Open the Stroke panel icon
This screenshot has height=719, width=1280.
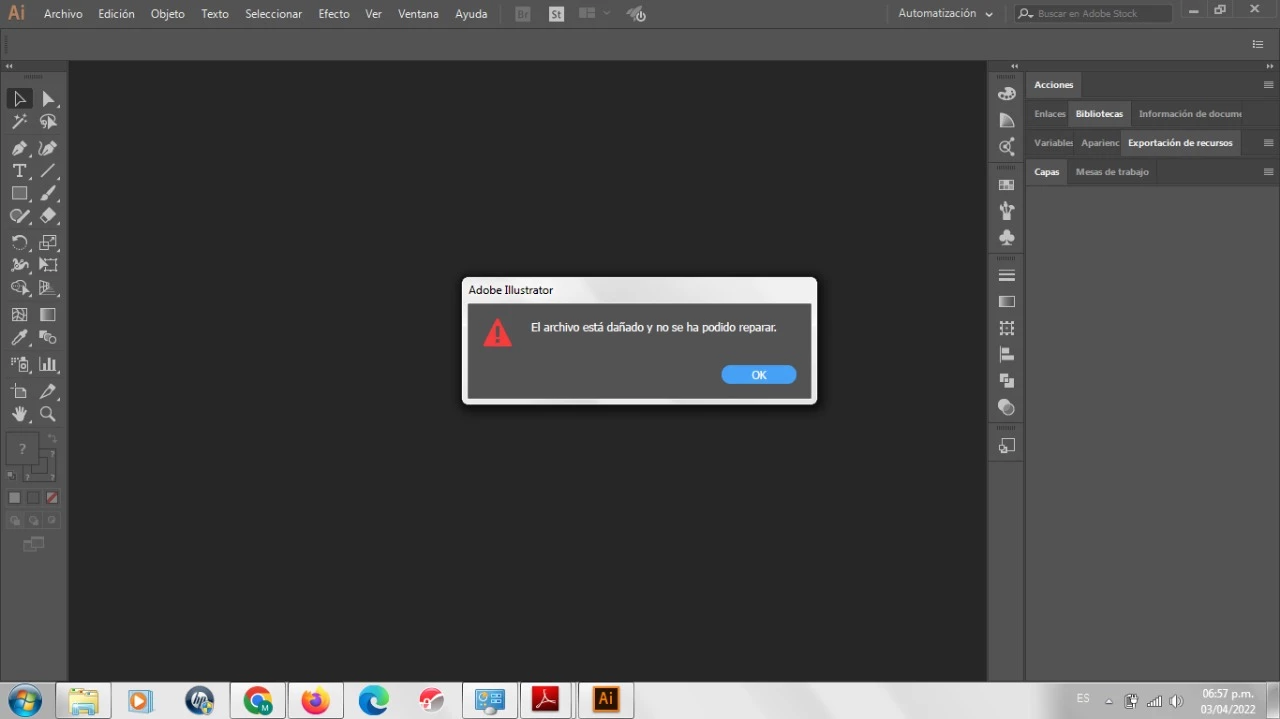(1007, 275)
